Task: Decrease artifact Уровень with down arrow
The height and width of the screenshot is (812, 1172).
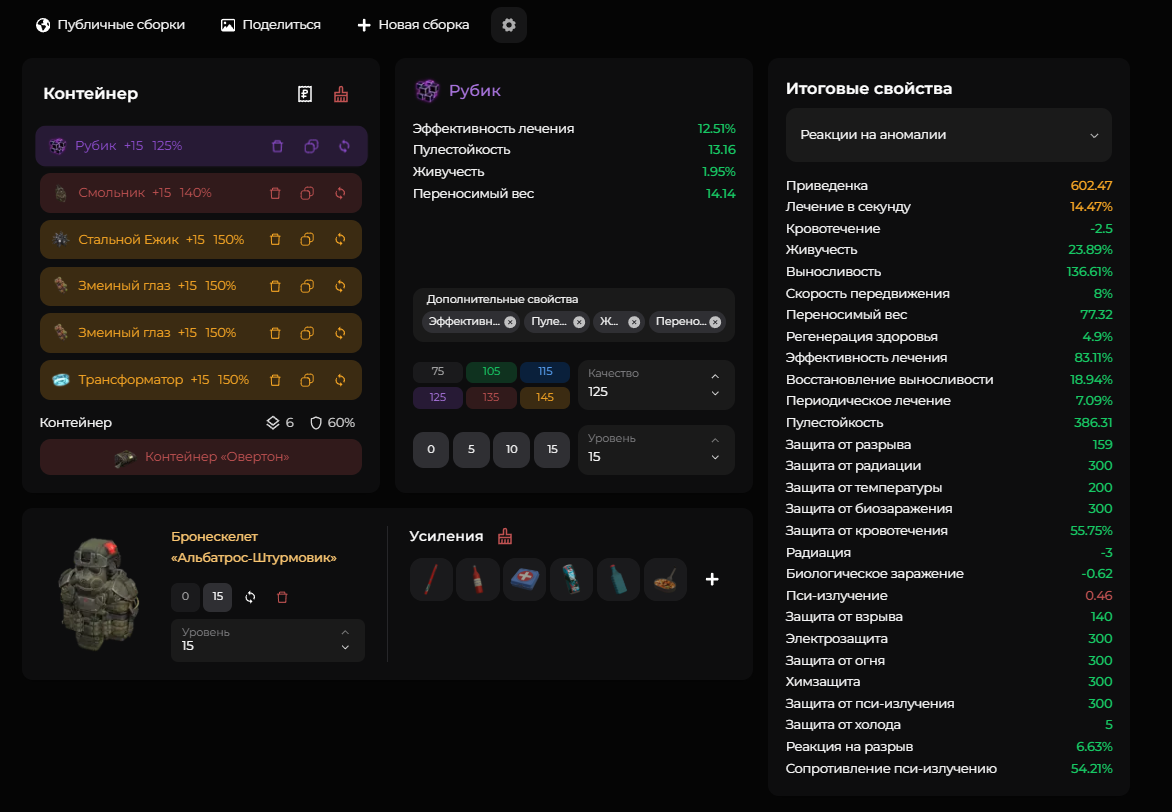Action: (x=715, y=458)
